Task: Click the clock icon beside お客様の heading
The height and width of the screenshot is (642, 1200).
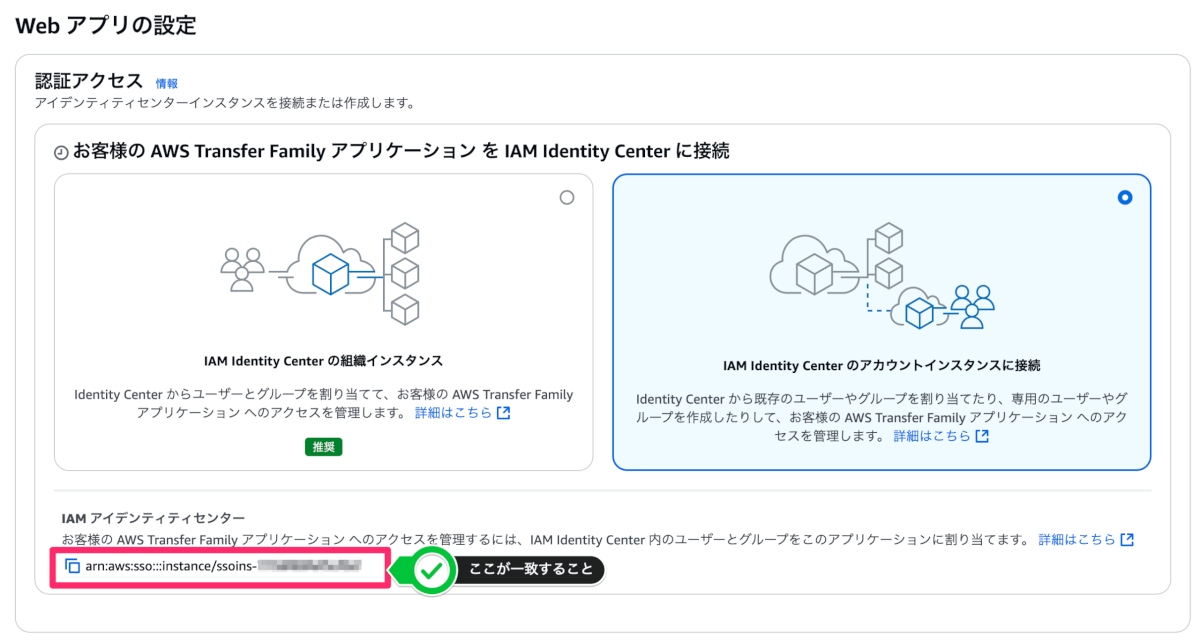Action: click(61, 153)
